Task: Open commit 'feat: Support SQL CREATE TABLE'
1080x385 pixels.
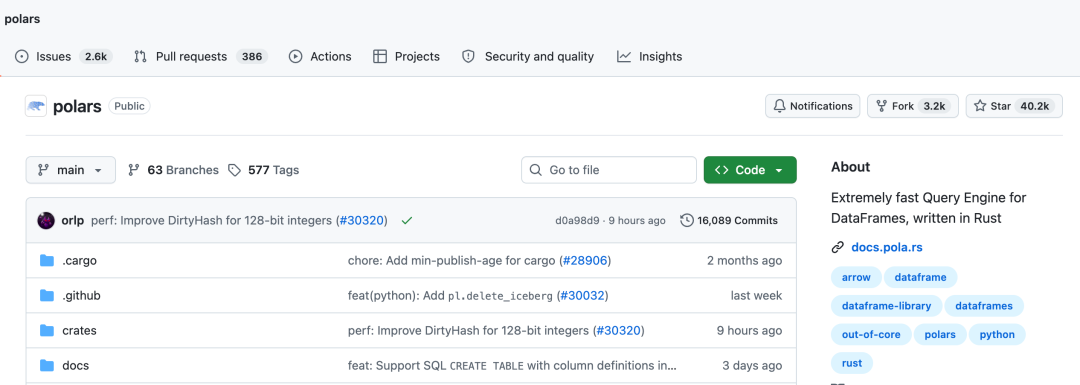Action: 512,366
